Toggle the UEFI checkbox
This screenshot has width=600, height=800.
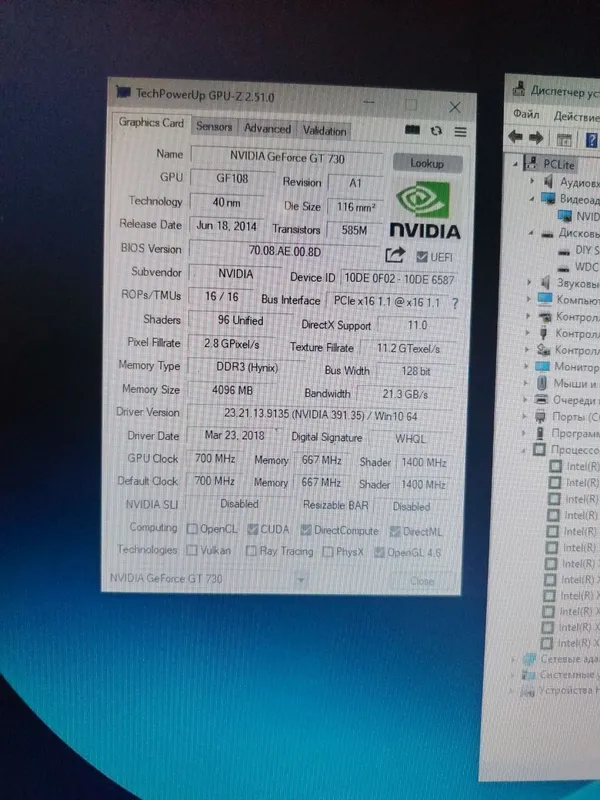(421, 257)
